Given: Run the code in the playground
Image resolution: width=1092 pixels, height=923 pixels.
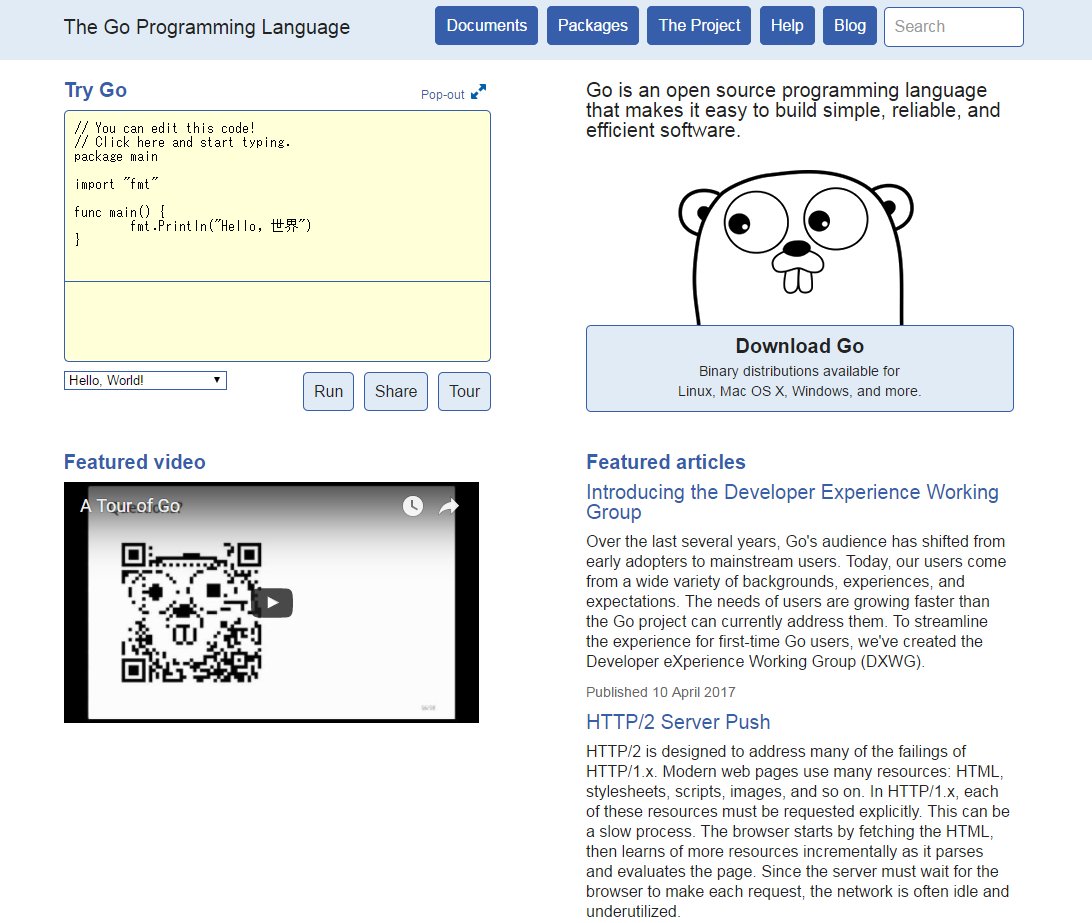Looking at the screenshot, I should tap(328, 391).
